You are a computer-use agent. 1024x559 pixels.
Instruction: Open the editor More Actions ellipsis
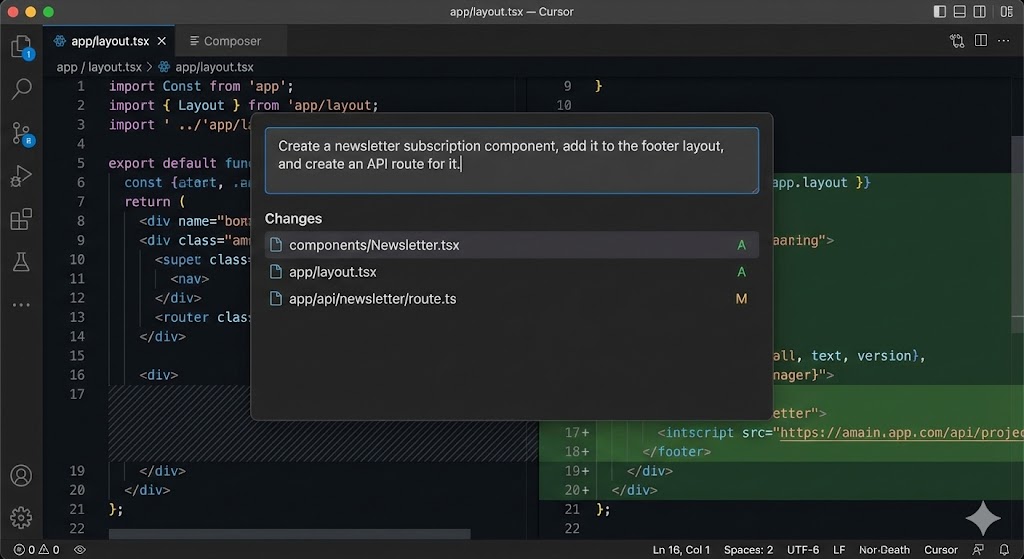click(x=1004, y=40)
